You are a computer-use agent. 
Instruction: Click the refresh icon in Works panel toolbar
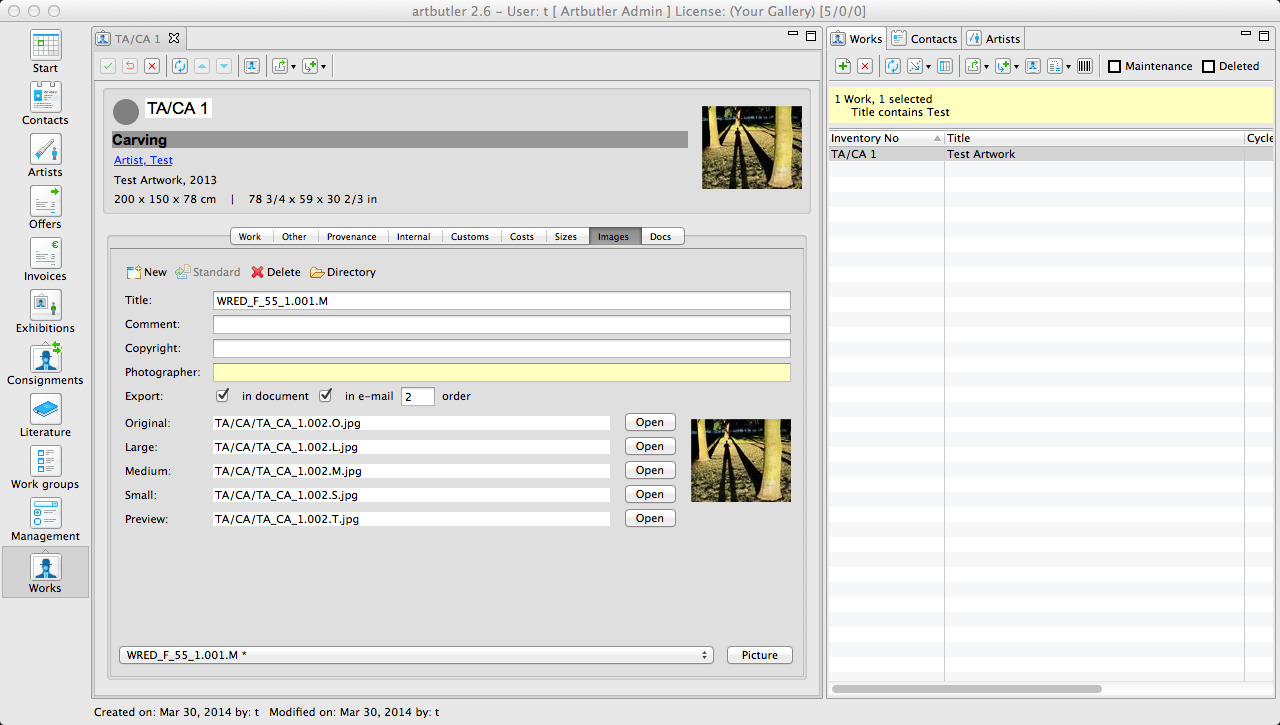pos(893,66)
